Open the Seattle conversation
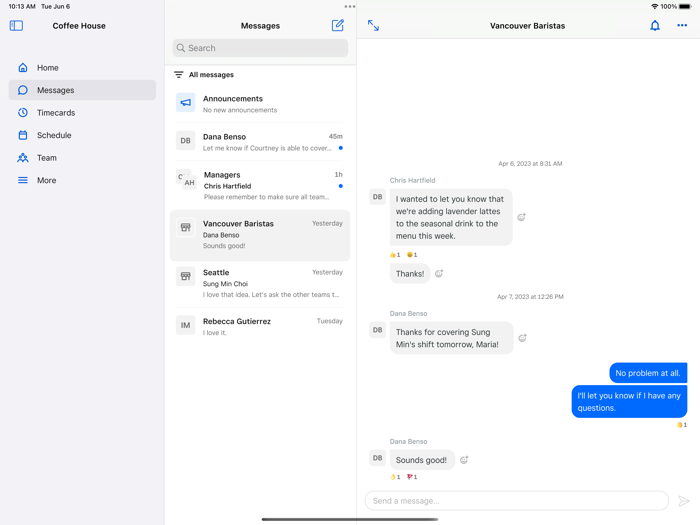Screen dimensions: 700x525 coord(260,284)
